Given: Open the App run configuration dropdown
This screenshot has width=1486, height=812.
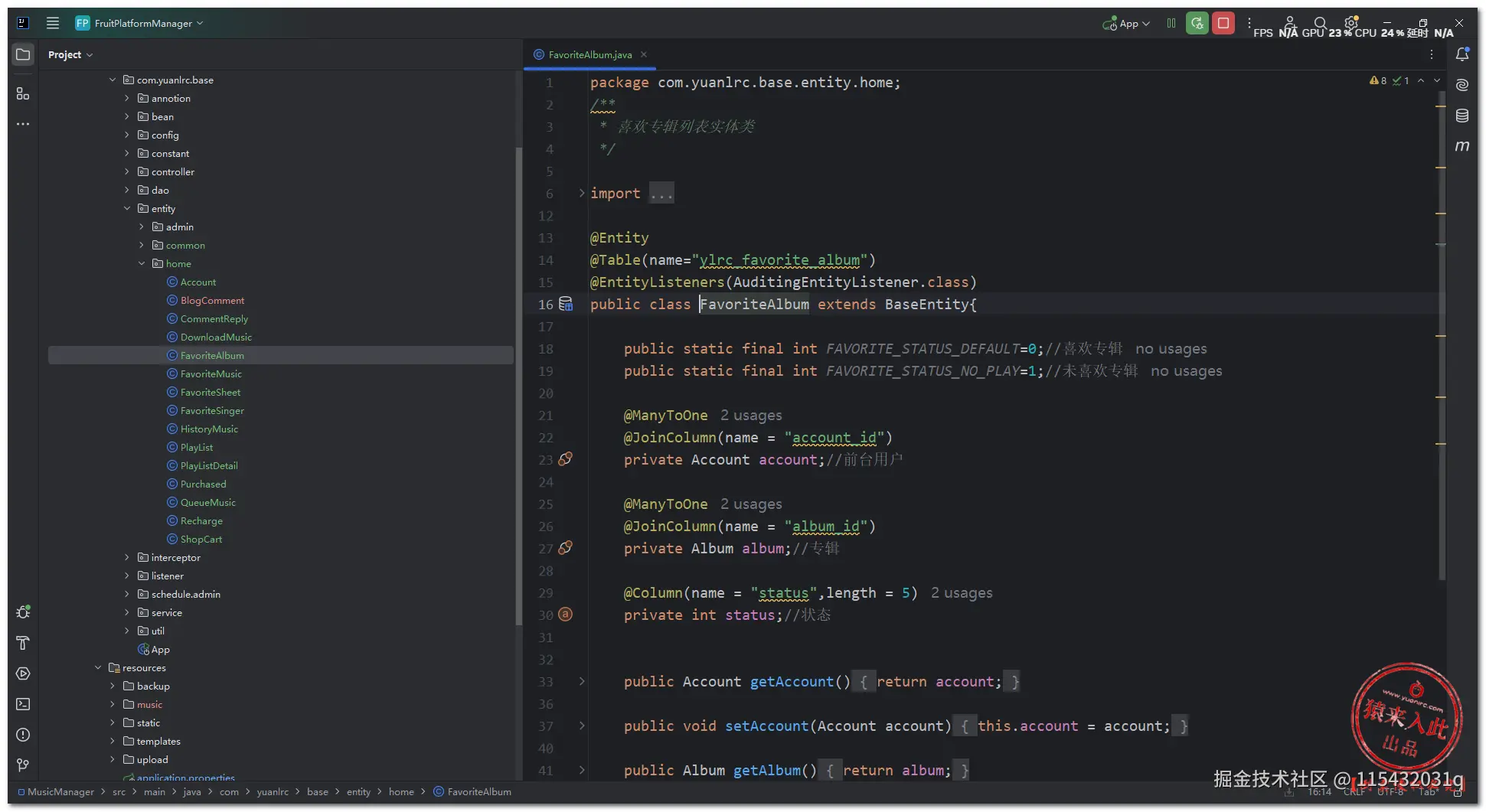Looking at the screenshot, I should coord(1127,23).
